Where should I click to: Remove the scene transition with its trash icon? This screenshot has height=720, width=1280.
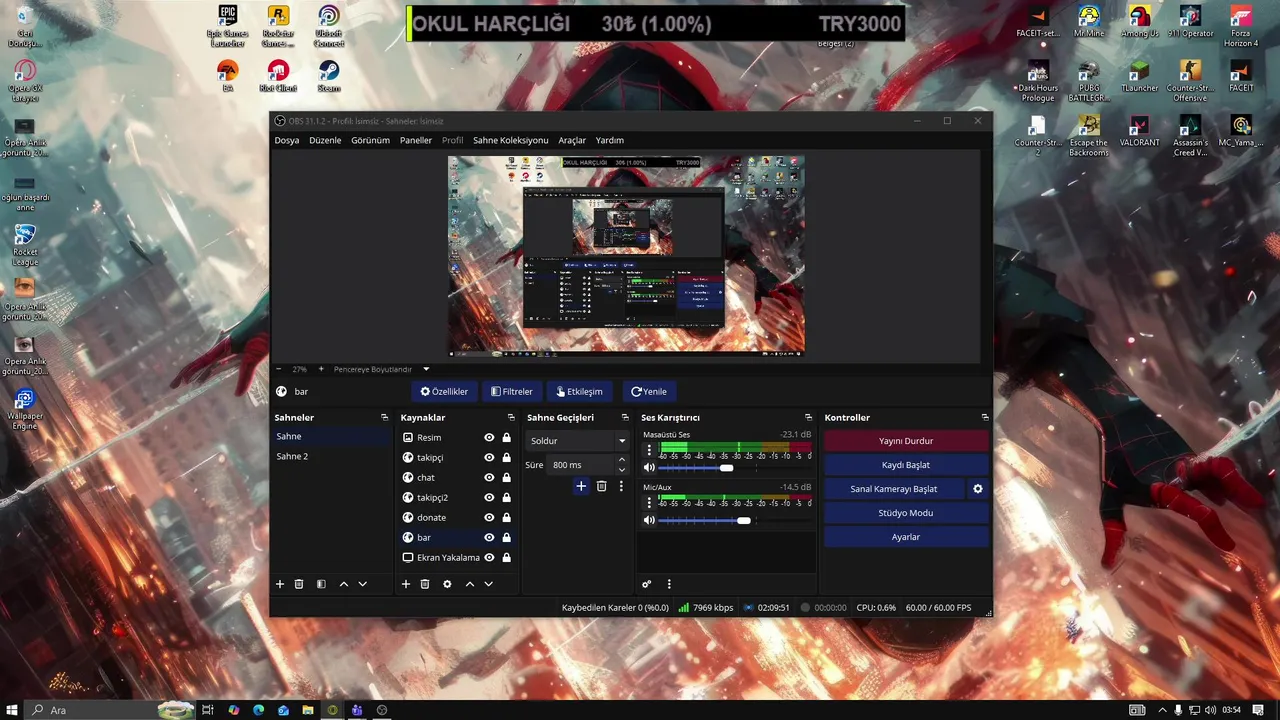point(601,486)
